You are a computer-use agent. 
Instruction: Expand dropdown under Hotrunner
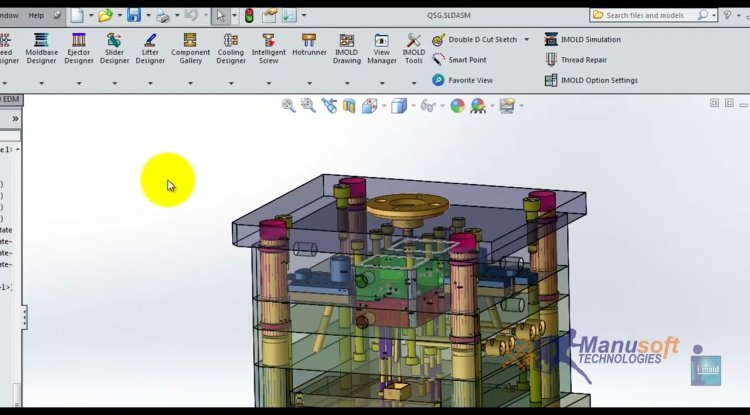pos(309,83)
